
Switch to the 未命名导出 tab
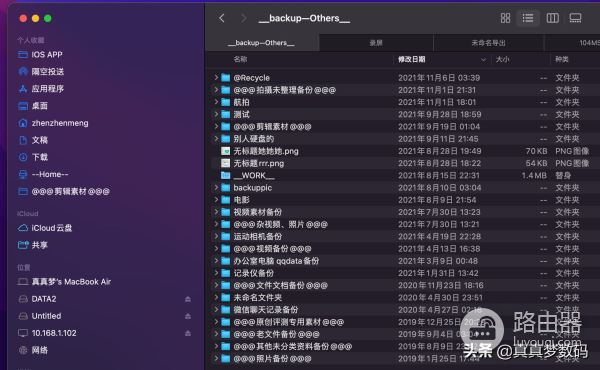click(488, 43)
